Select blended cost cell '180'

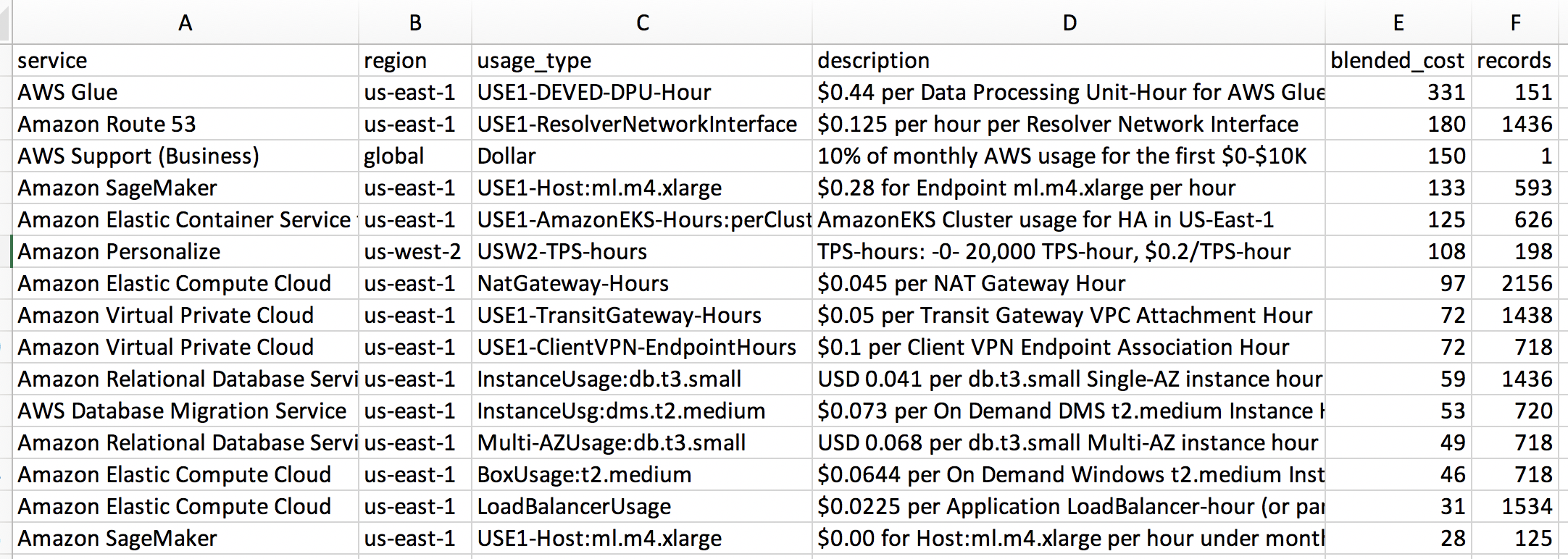pyautogui.click(x=1398, y=125)
